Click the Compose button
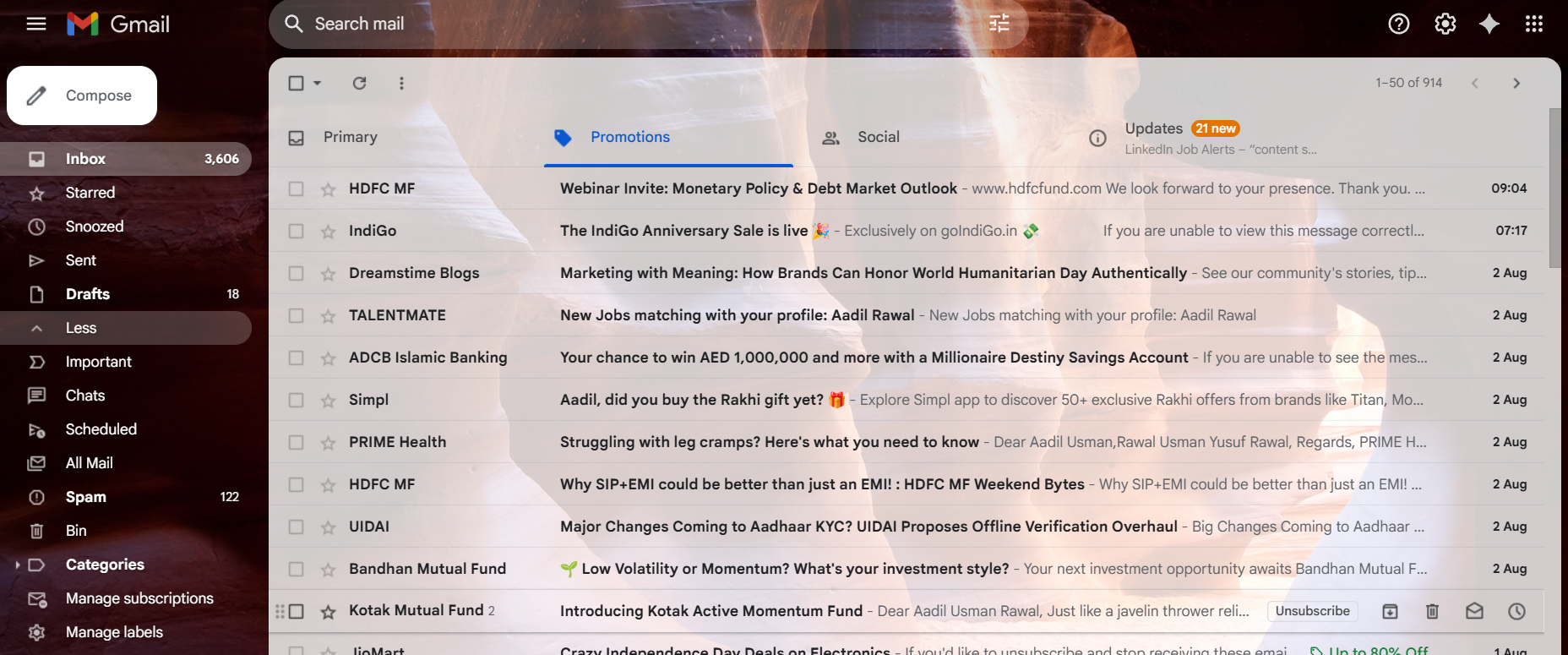Viewport: 1568px width, 655px height. [82, 96]
